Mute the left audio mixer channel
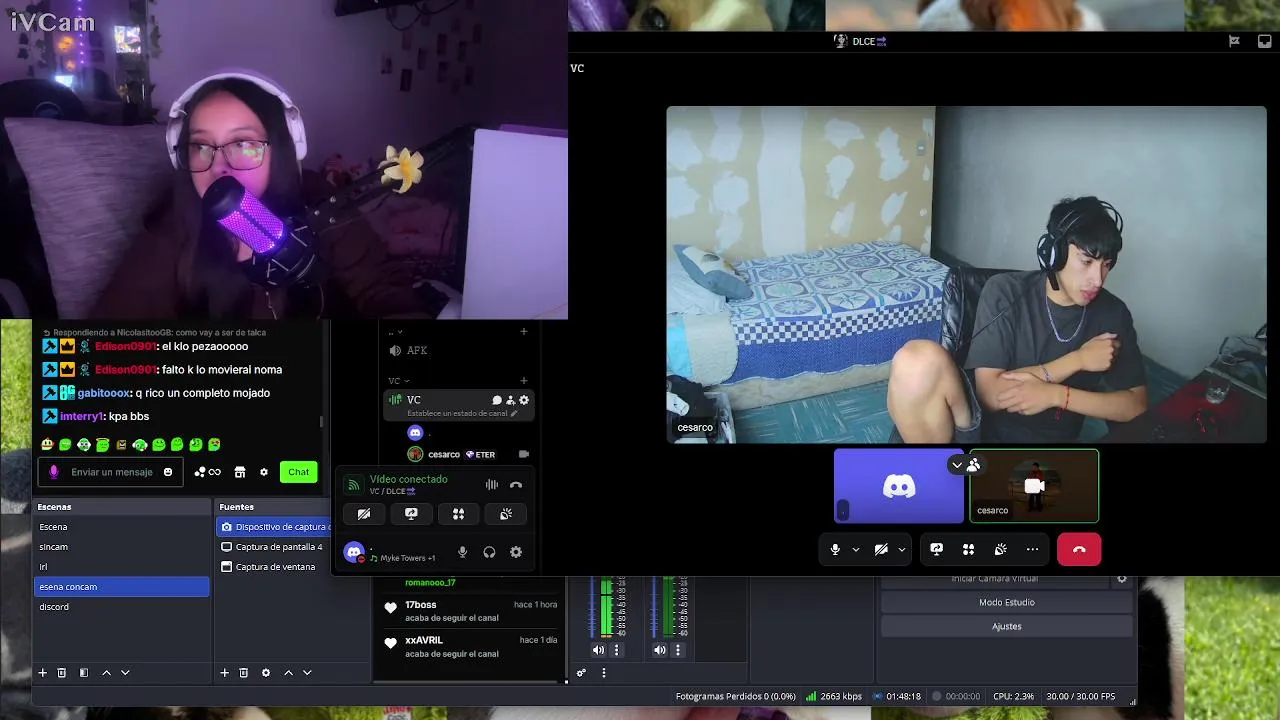Viewport: 1280px width, 720px height. (x=598, y=650)
